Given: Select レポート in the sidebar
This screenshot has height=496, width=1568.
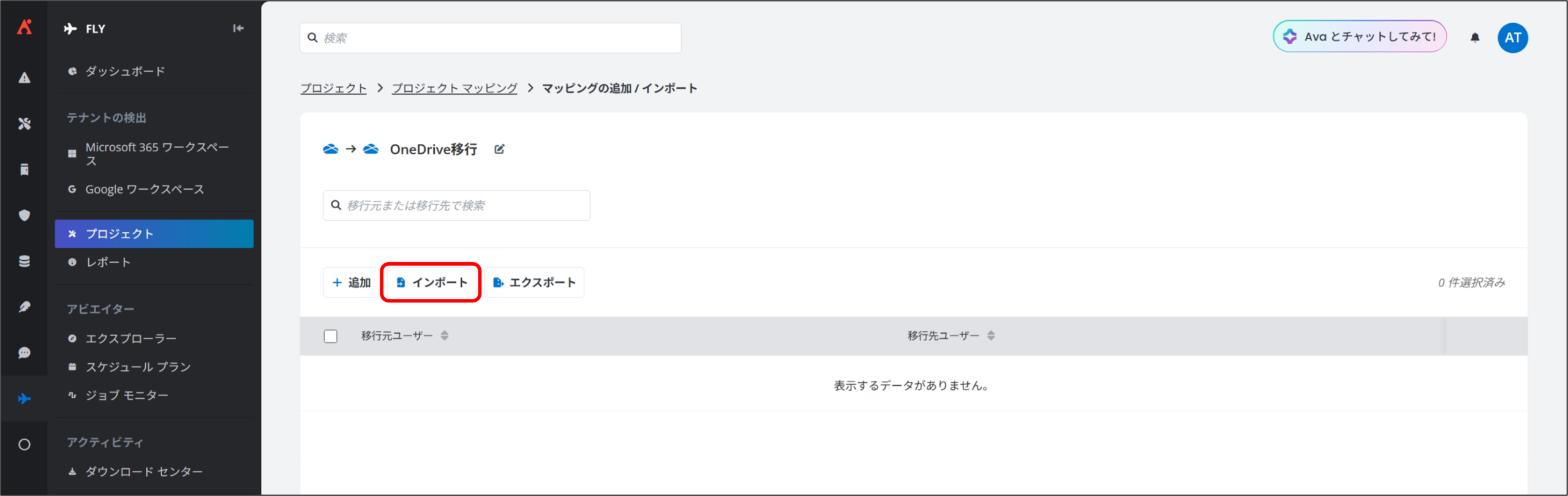Looking at the screenshot, I should tap(108, 262).
